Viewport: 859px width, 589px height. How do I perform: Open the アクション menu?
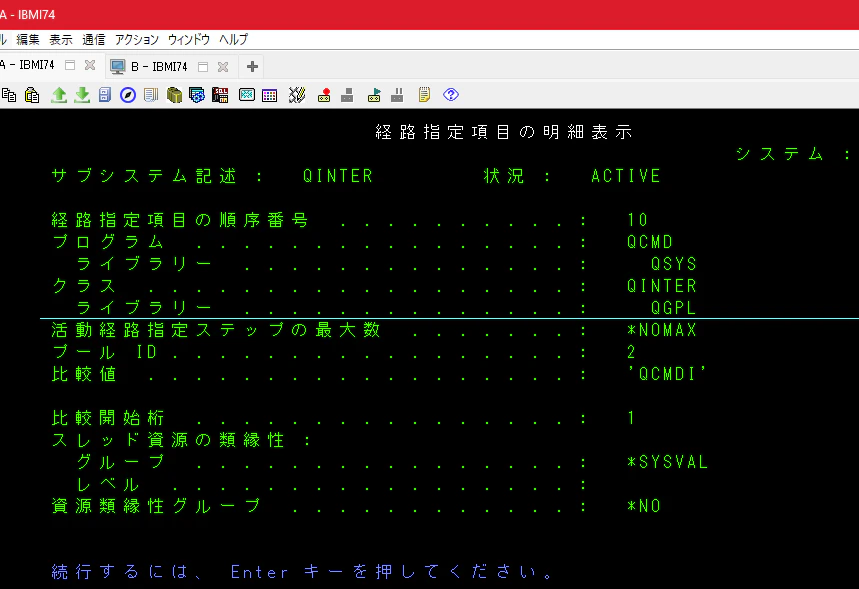(x=136, y=39)
